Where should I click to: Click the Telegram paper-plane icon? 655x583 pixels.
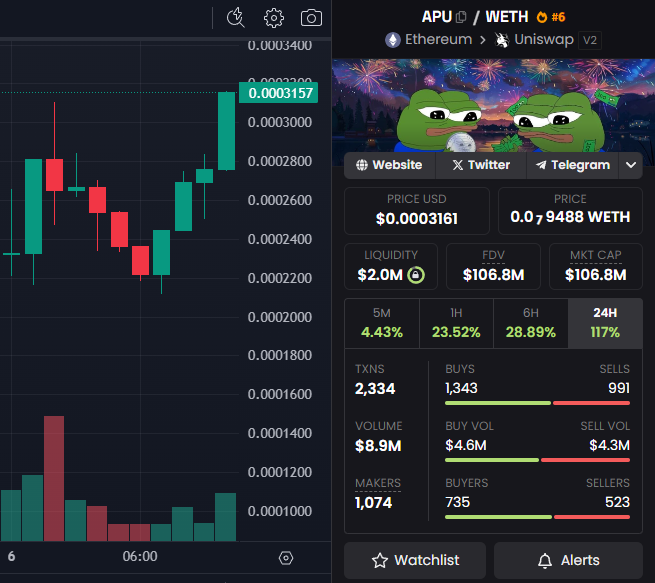541,165
